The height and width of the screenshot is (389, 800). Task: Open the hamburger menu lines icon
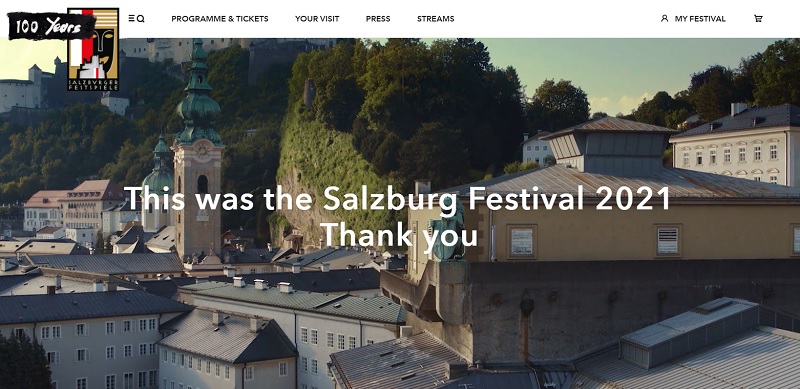(x=131, y=19)
